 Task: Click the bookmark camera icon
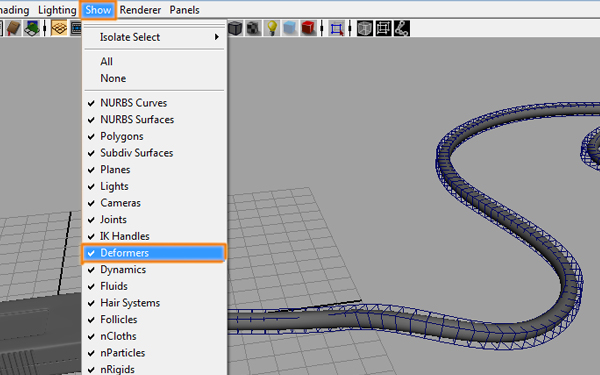[x=14, y=28]
